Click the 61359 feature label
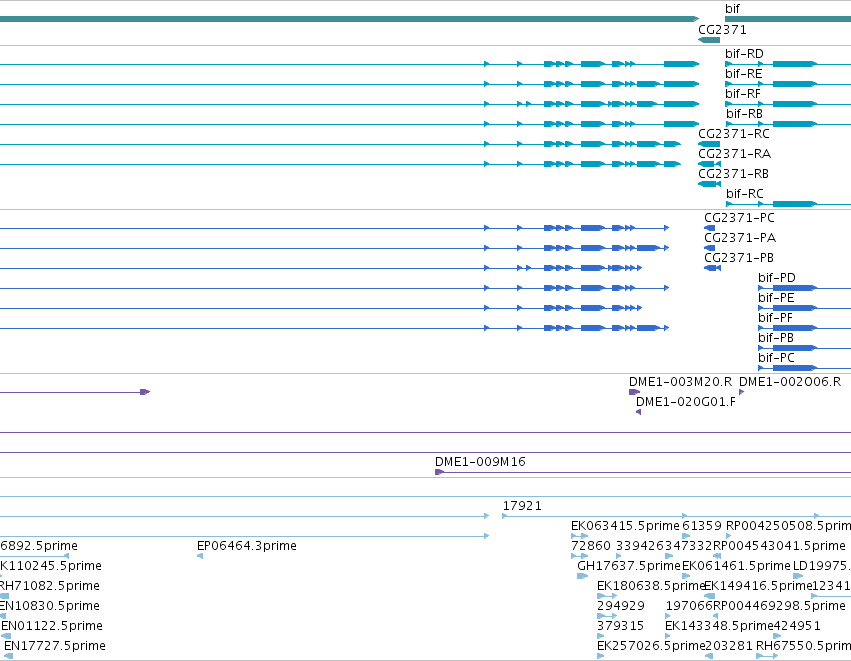 click(702, 526)
